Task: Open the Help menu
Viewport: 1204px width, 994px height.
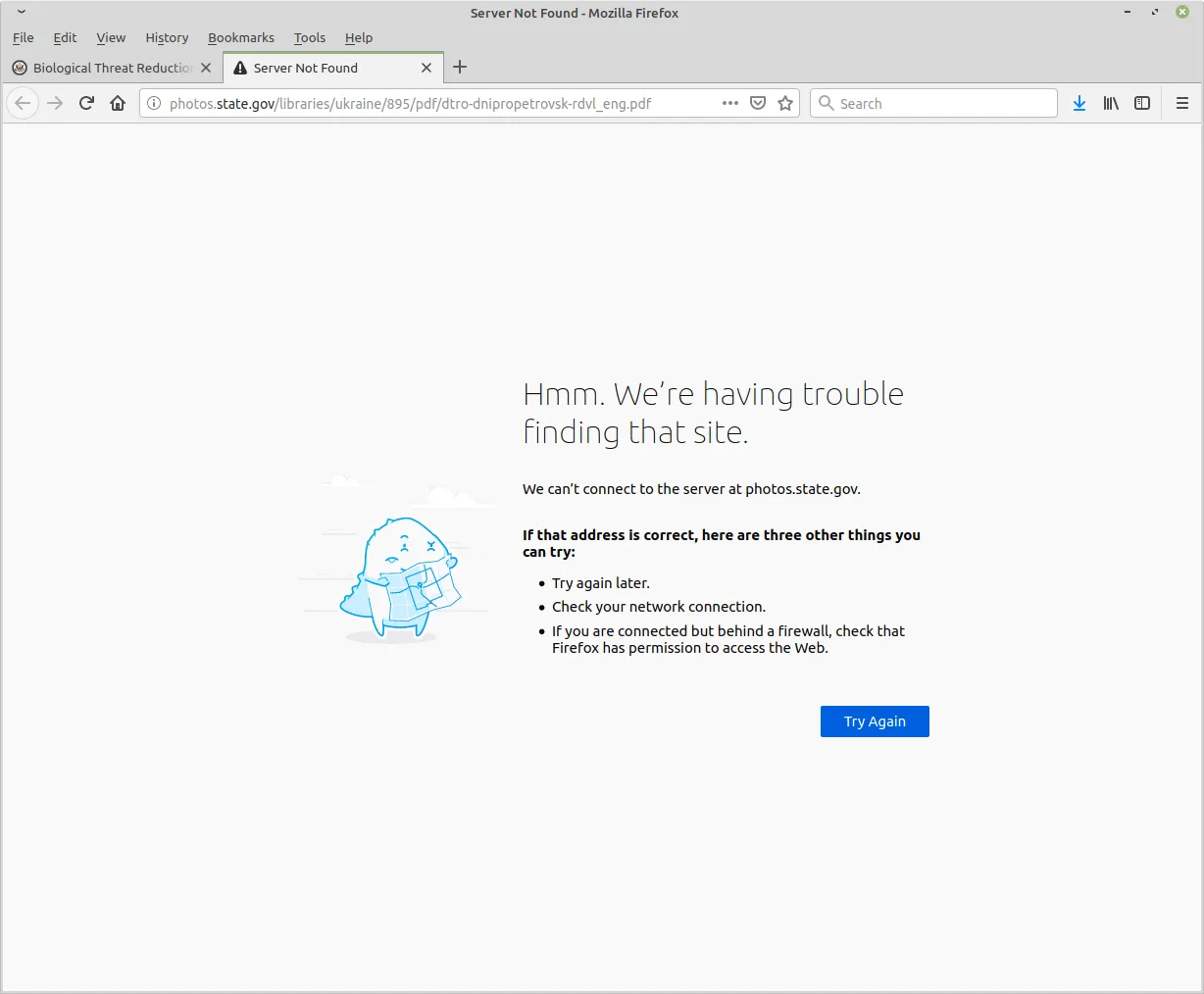Action: [359, 37]
